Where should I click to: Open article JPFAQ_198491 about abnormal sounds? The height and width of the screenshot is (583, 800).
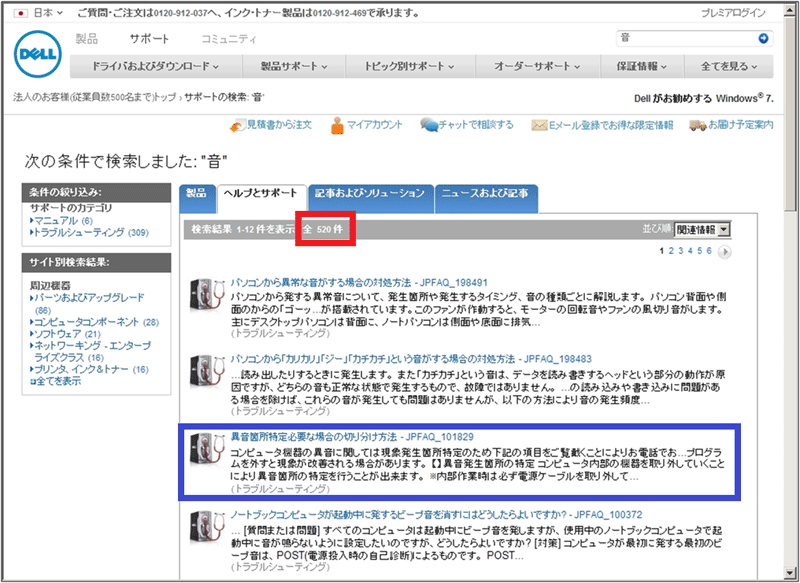point(359,283)
